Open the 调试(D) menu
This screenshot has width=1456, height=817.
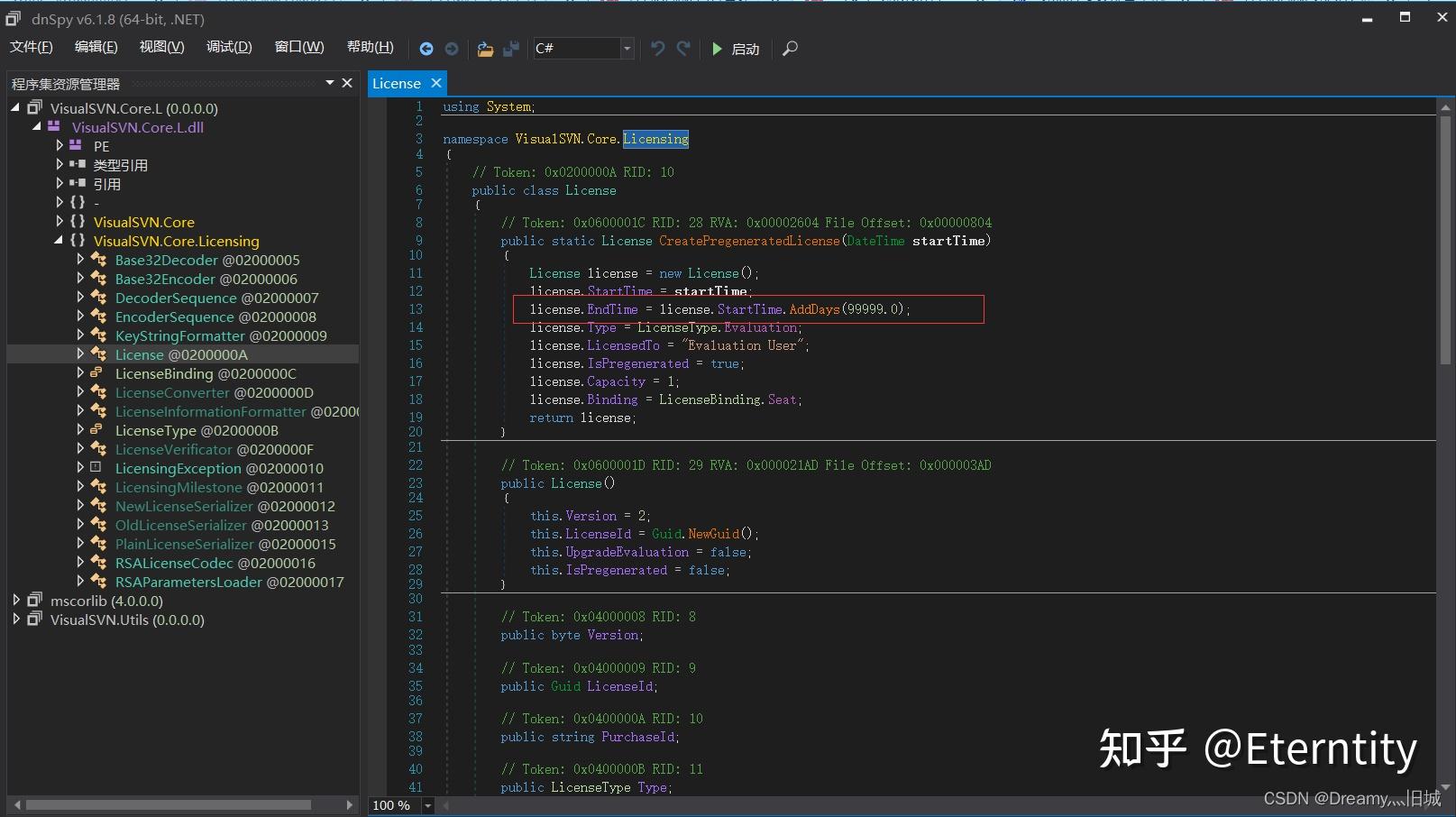[x=229, y=47]
